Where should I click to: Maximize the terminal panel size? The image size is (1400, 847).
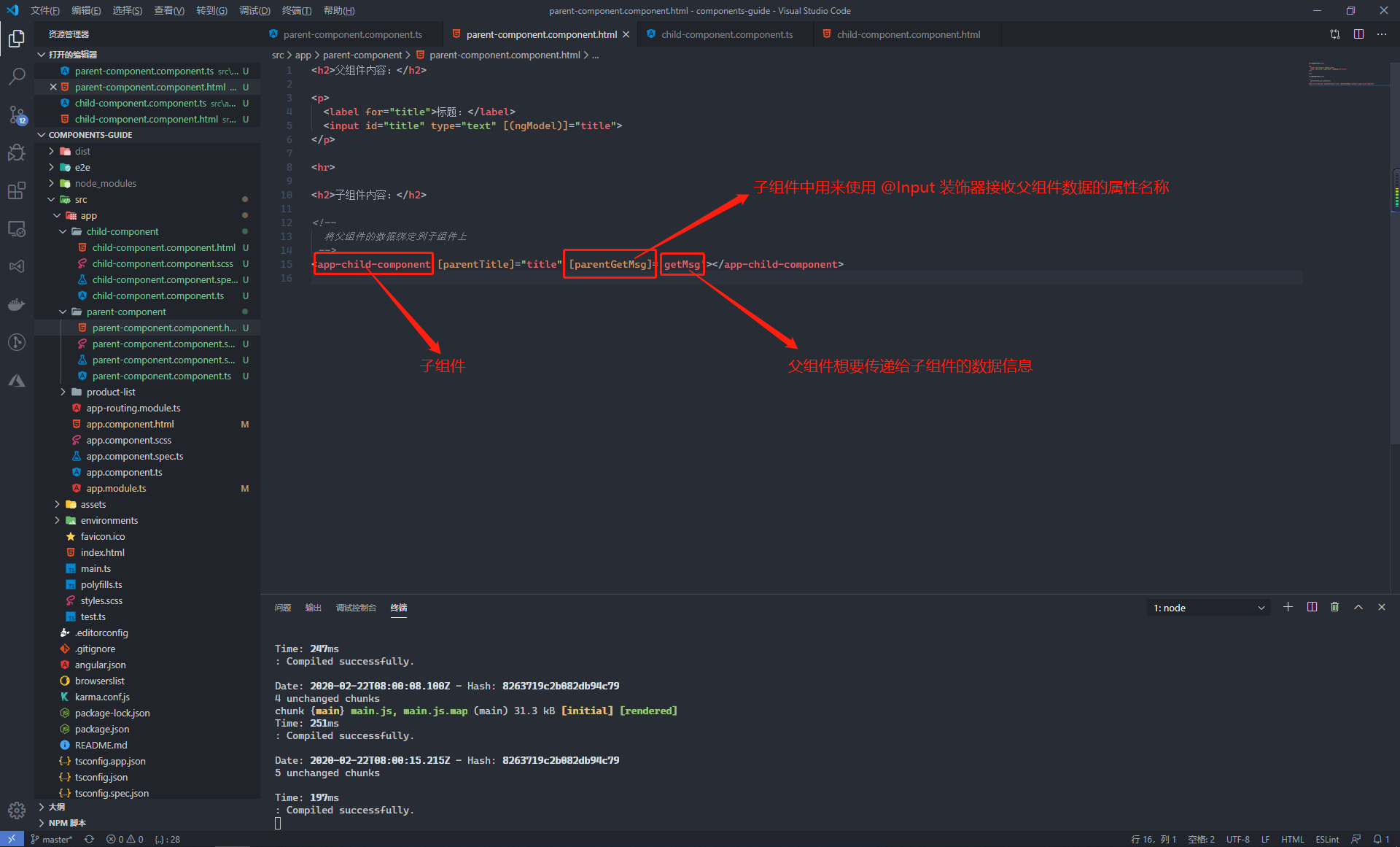coord(1358,607)
